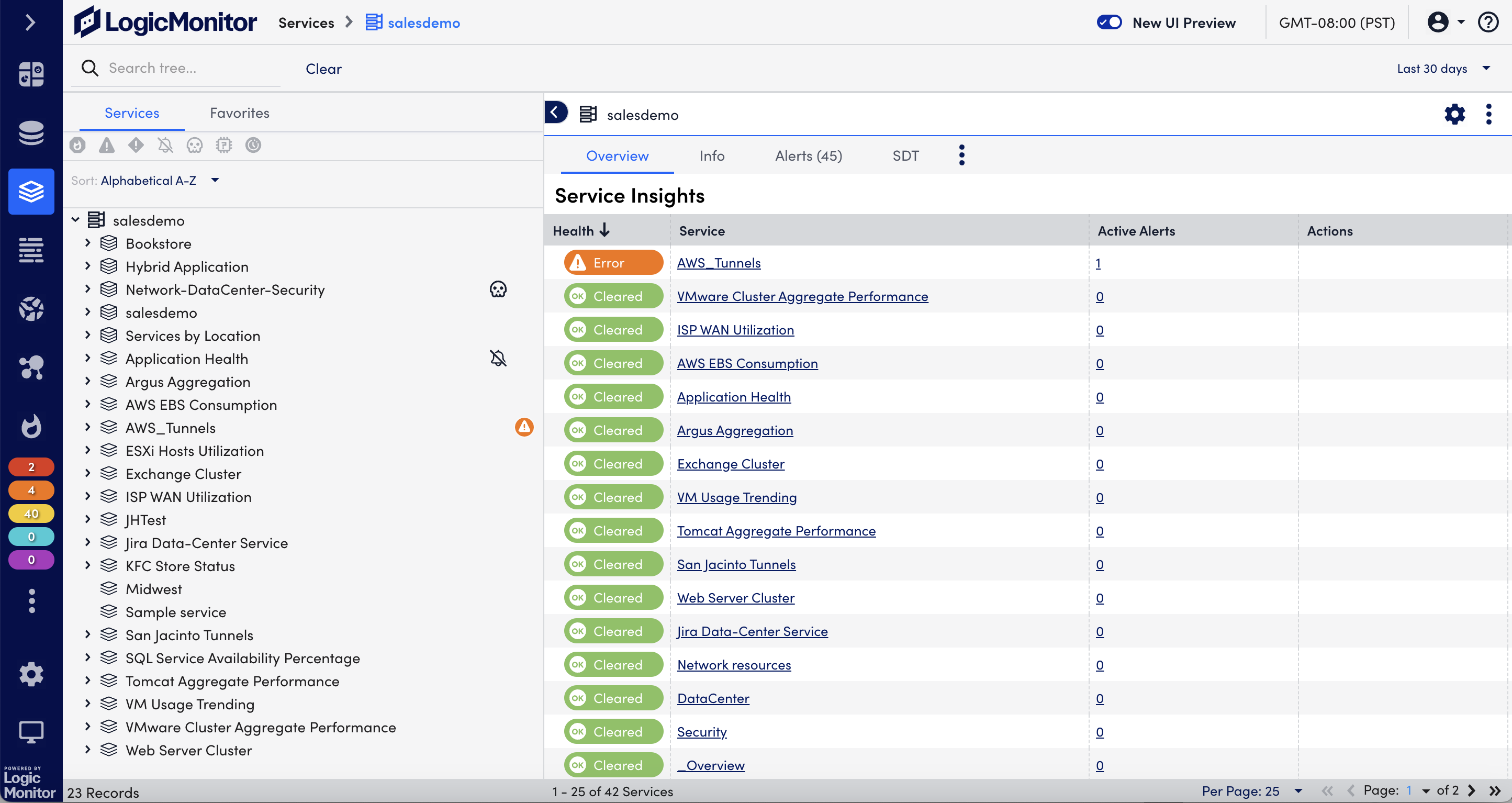Viewport: 1512px width, 803px height.
Task: Open the Sort Alphabetical A-Z dropdown
Action: [x=215, y=180]
